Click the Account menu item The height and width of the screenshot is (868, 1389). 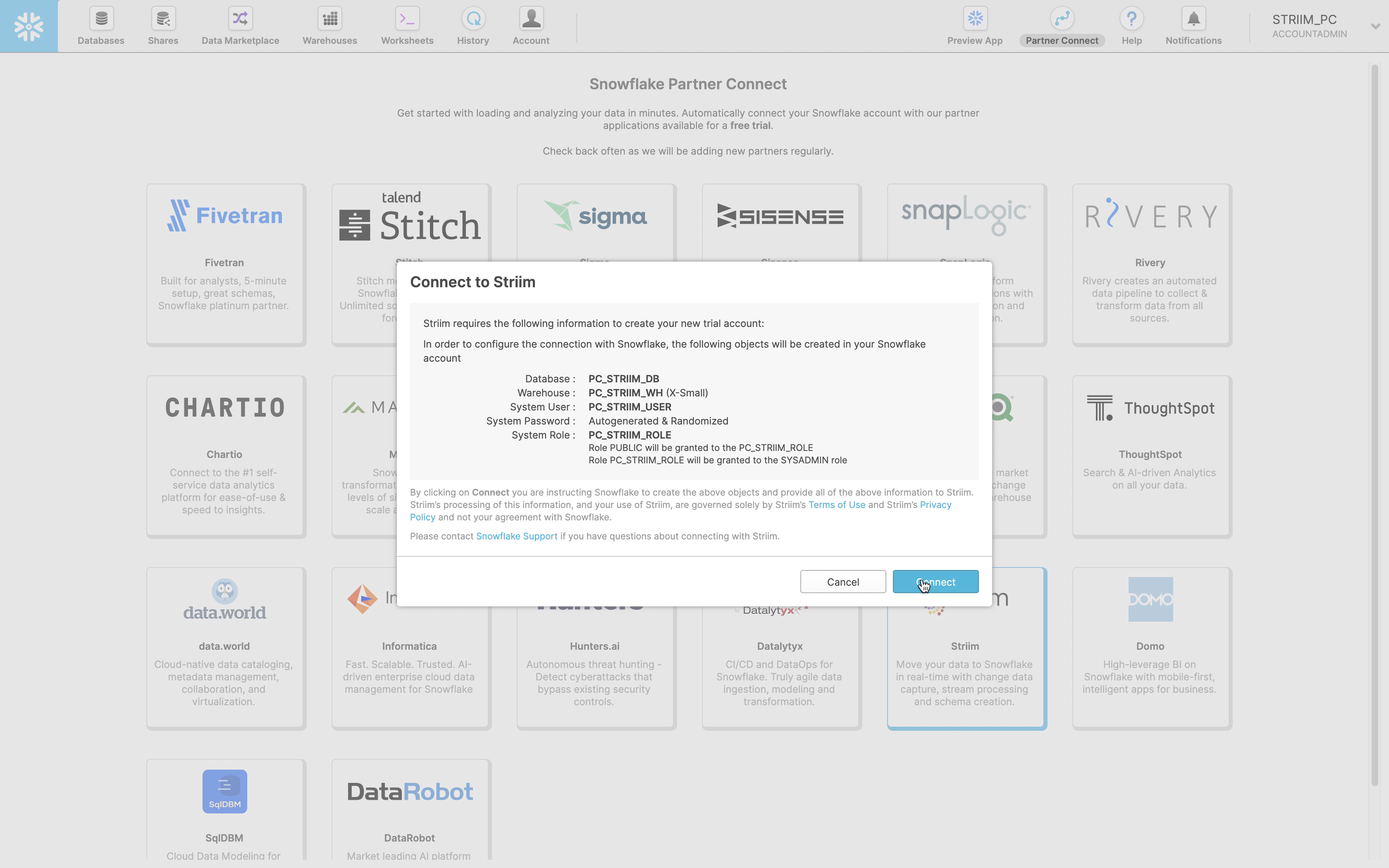531,27
